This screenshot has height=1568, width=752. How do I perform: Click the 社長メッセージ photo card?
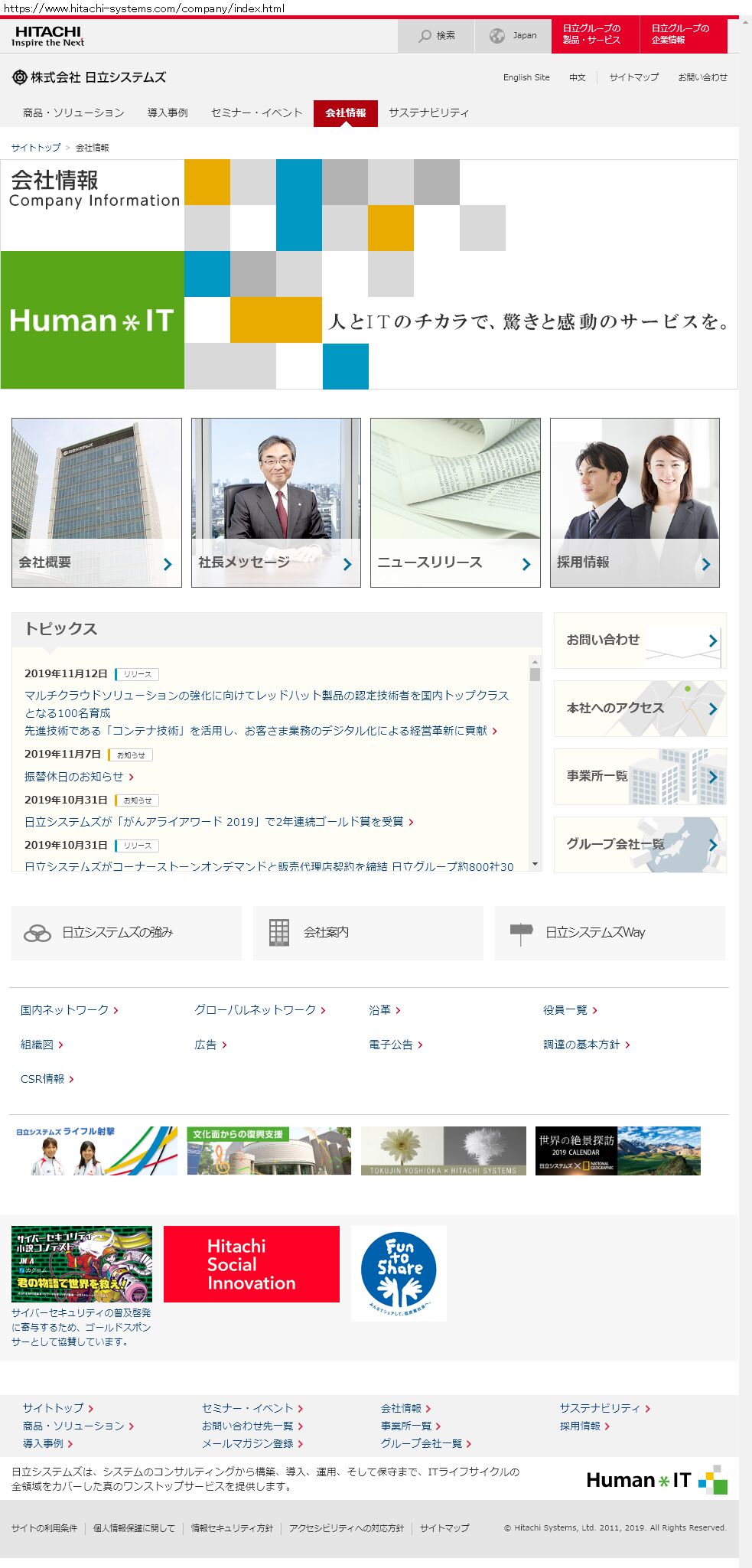point(275,502)
